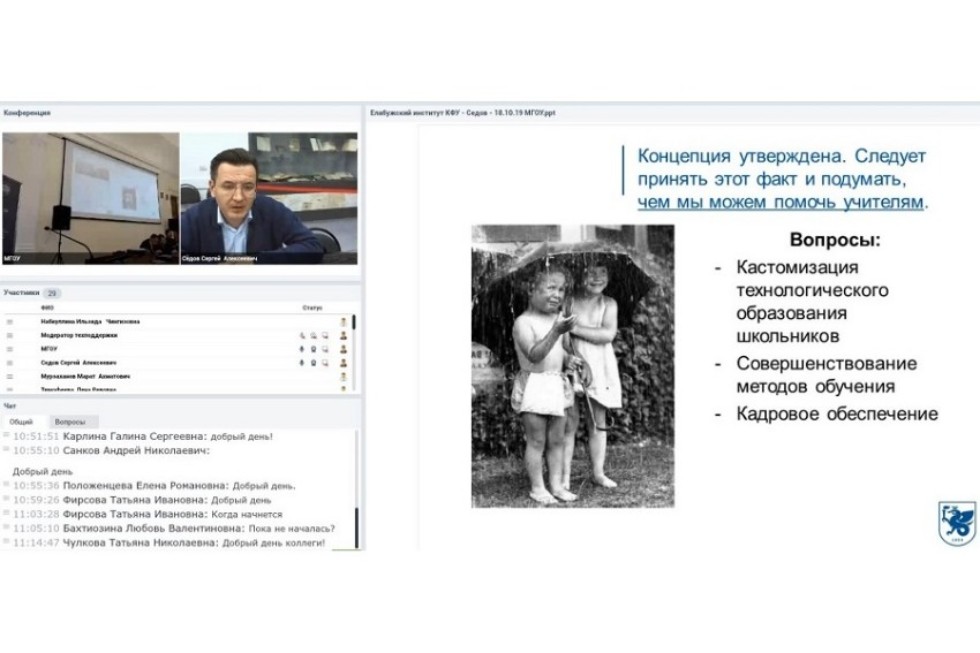This screenshot has width=980, height=653.
Task: Click the KFU logo on slide
Action: tap(956, 522)
